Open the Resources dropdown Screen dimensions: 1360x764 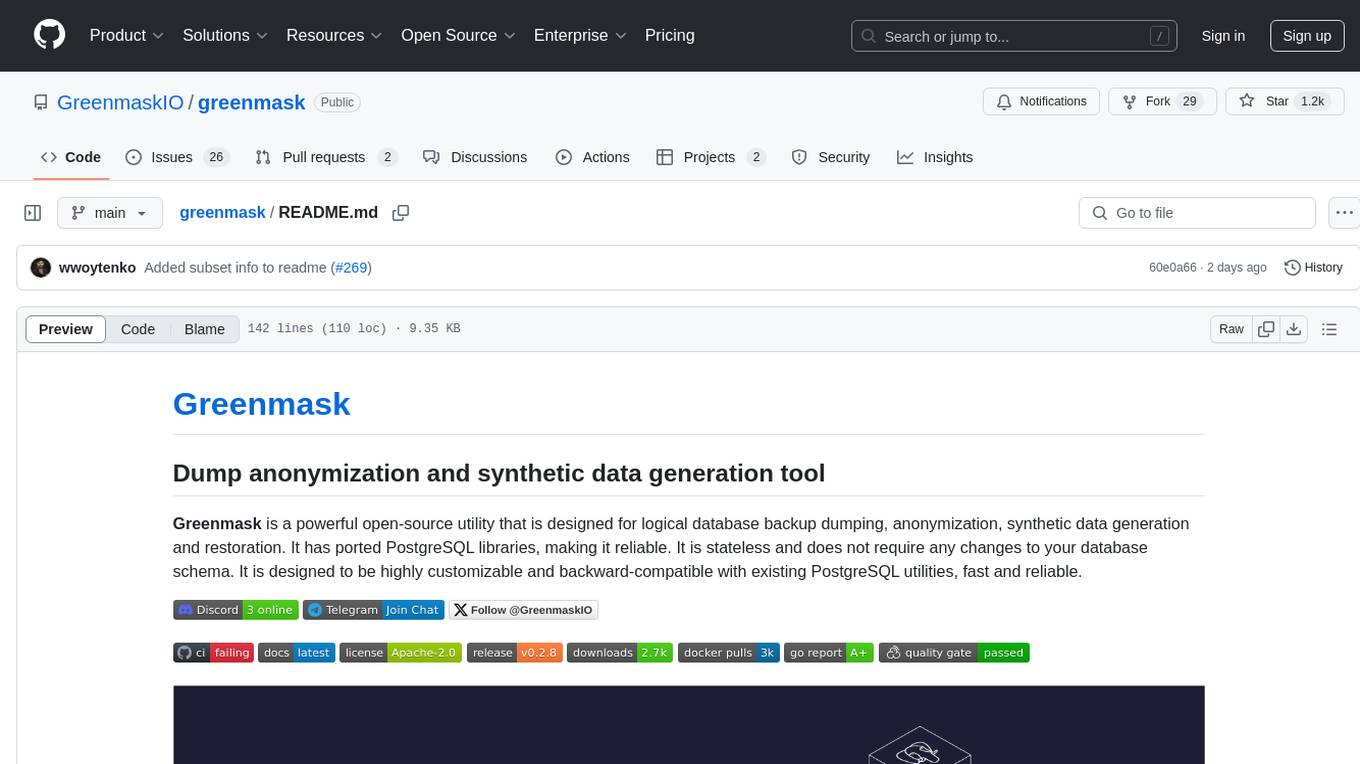tap(334, 35)
